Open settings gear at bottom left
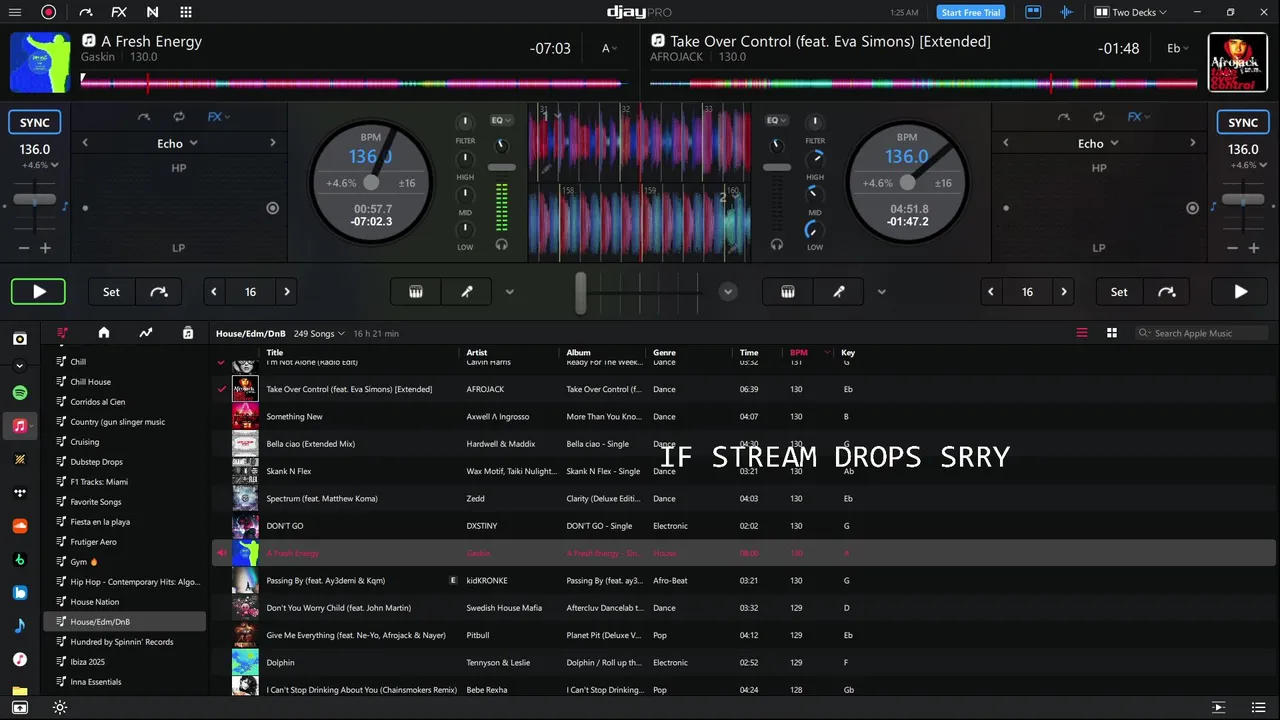The image size is (1280, 720). pyautogui.click(x=60, y=708)
